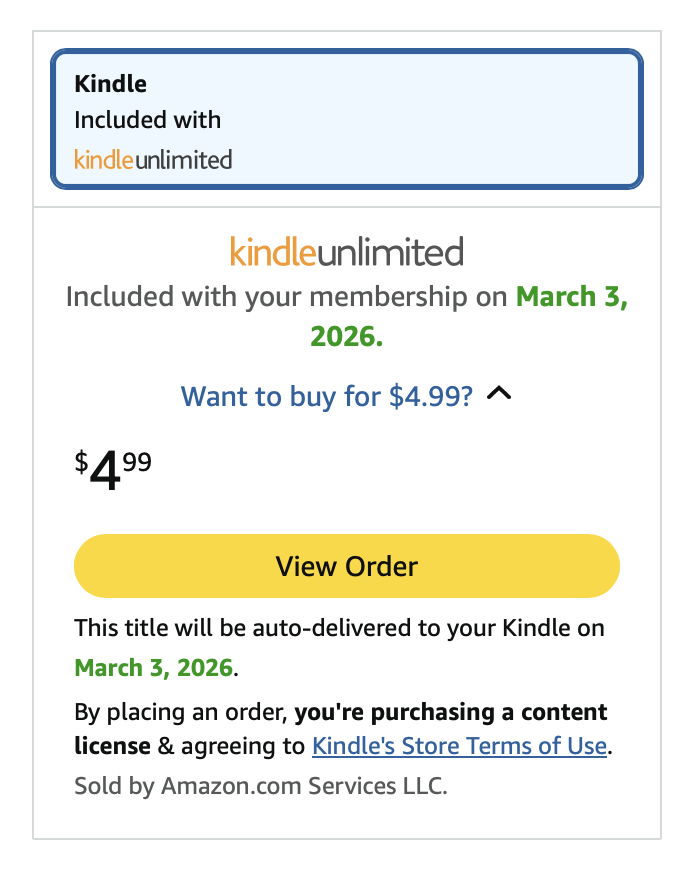
Task: Click the dollar sign beside the price
Action: [x=81, y=461]
